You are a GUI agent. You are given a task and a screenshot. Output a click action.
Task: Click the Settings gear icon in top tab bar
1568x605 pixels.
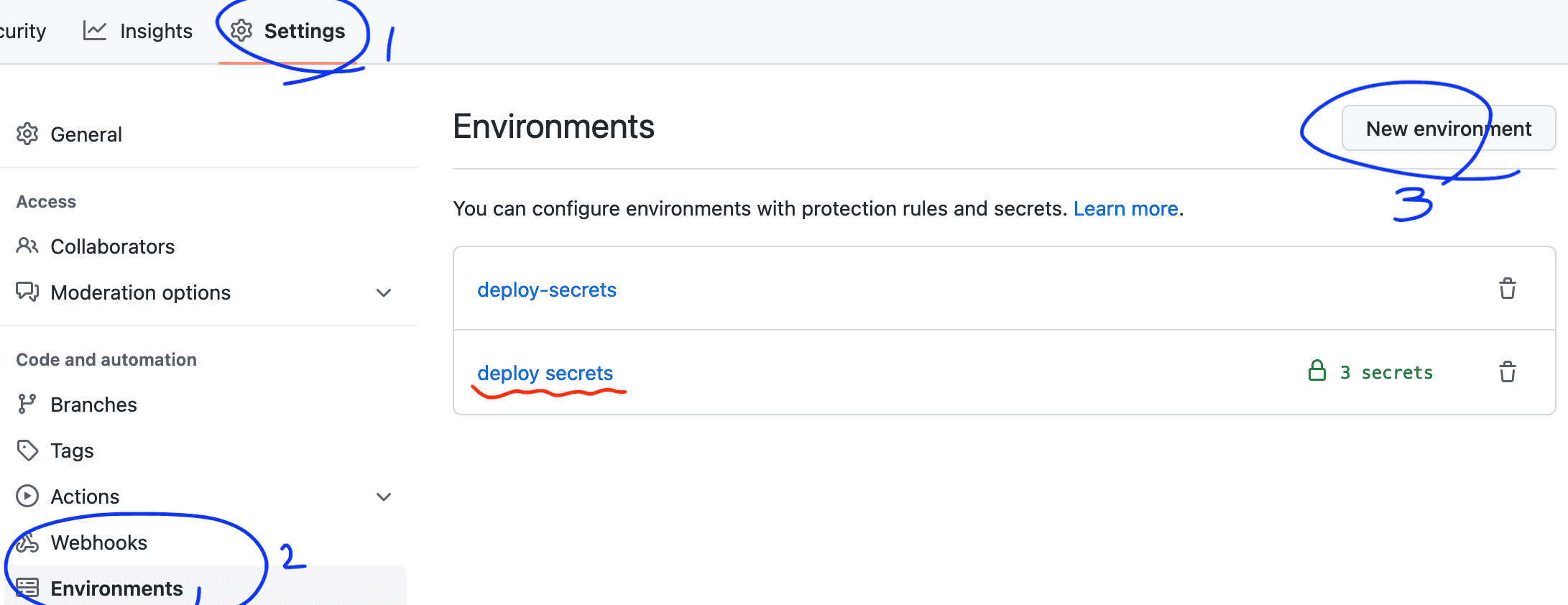[241, 31]
